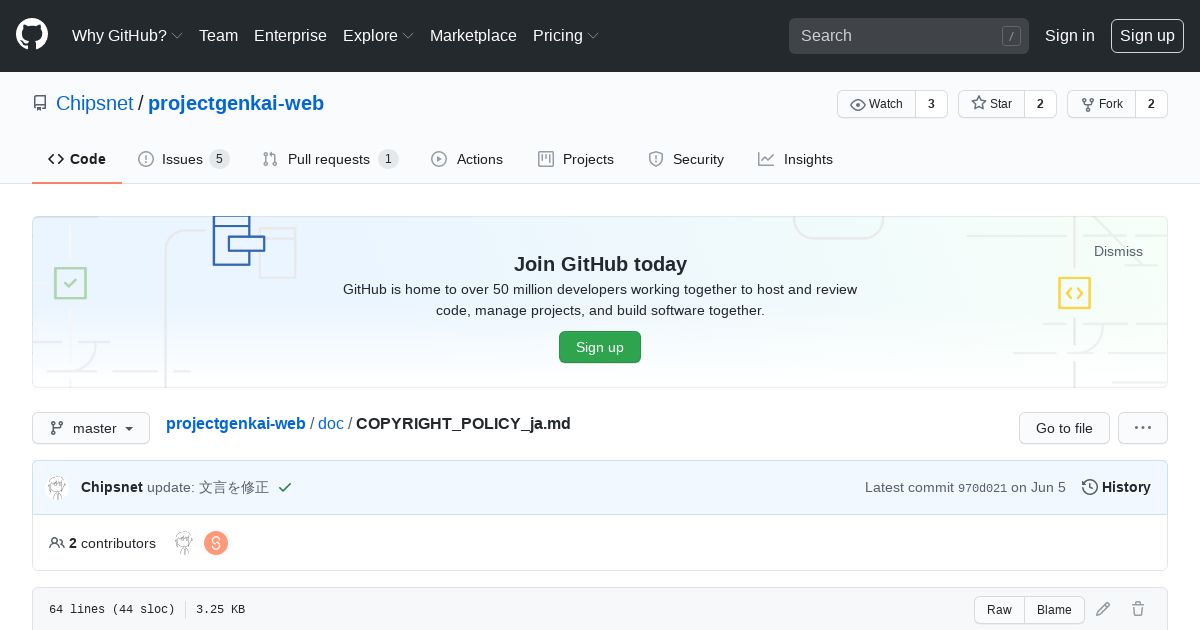Open the Enterprise page

[x=290, y=35]
